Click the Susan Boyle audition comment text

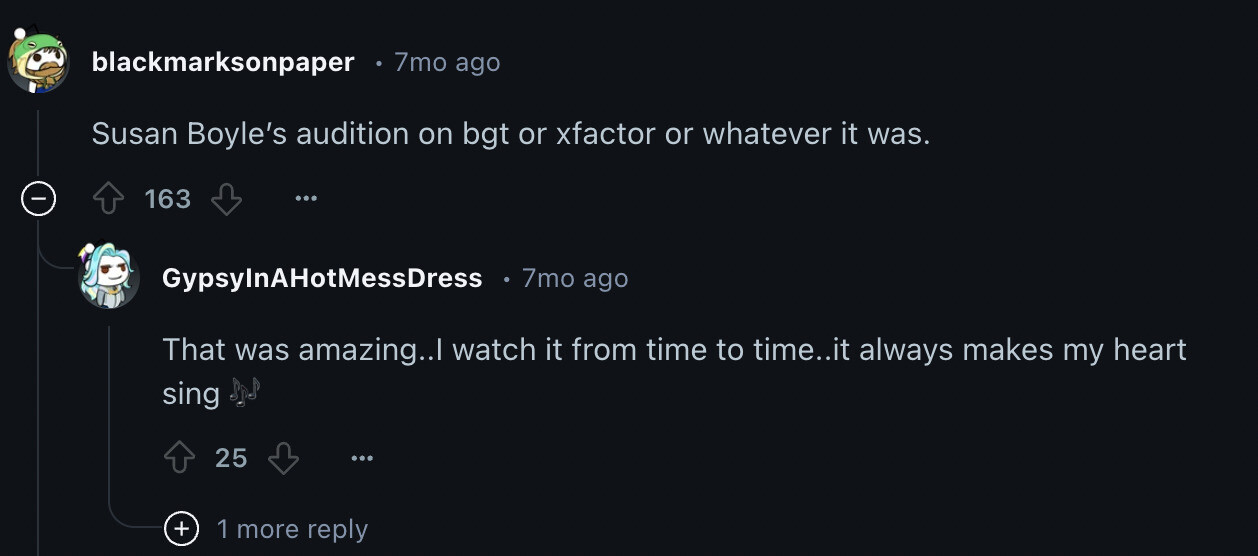[510, 134]
